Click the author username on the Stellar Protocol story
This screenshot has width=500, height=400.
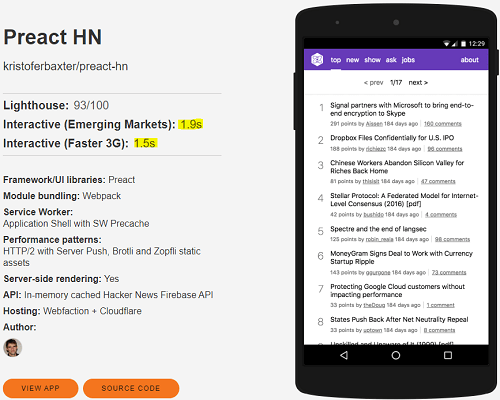point(373,214)
